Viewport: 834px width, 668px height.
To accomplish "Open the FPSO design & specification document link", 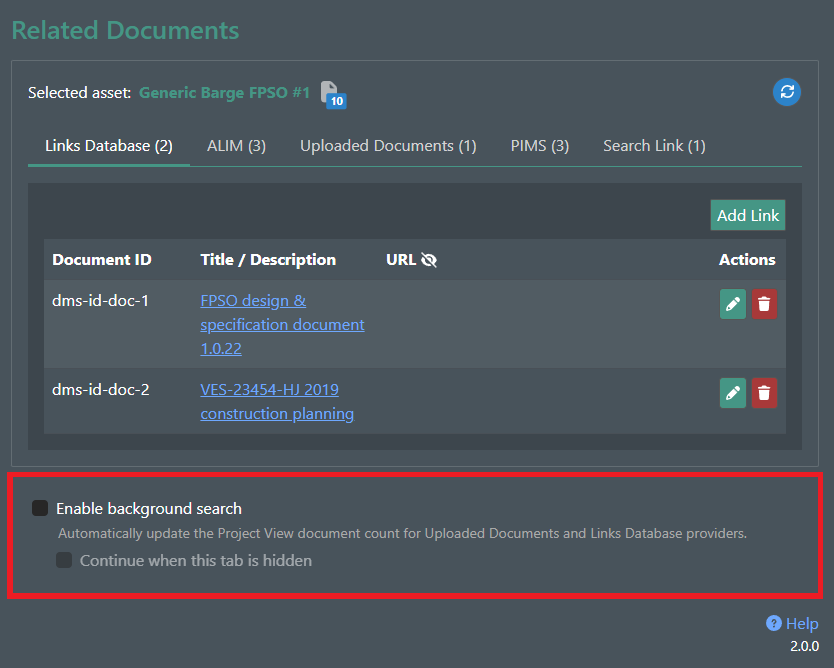I will [x=282, y=324].
